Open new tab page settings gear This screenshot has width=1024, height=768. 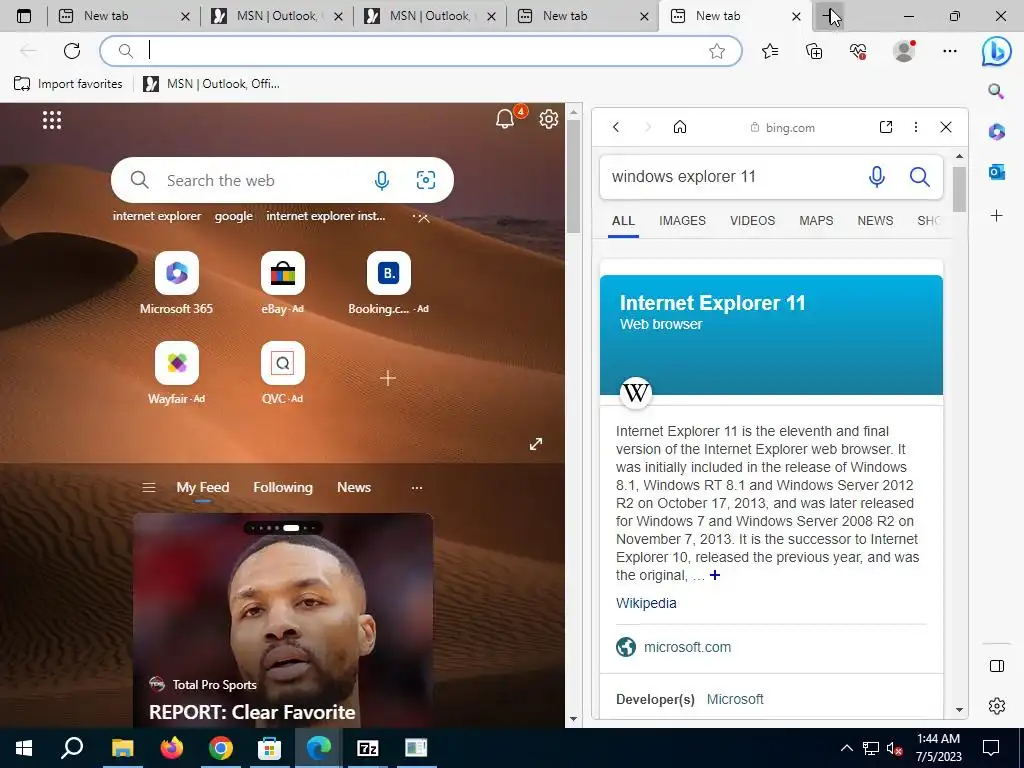click(x=549, y=119)
